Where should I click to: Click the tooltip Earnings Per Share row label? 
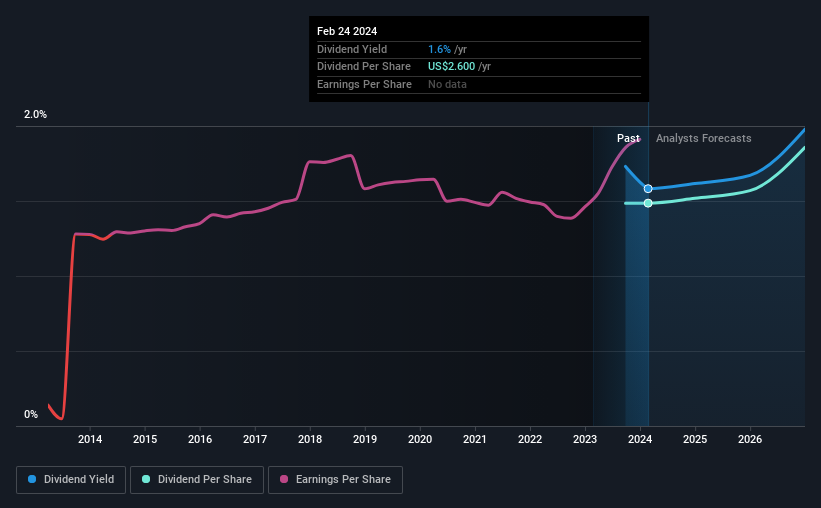click(364, 84)
